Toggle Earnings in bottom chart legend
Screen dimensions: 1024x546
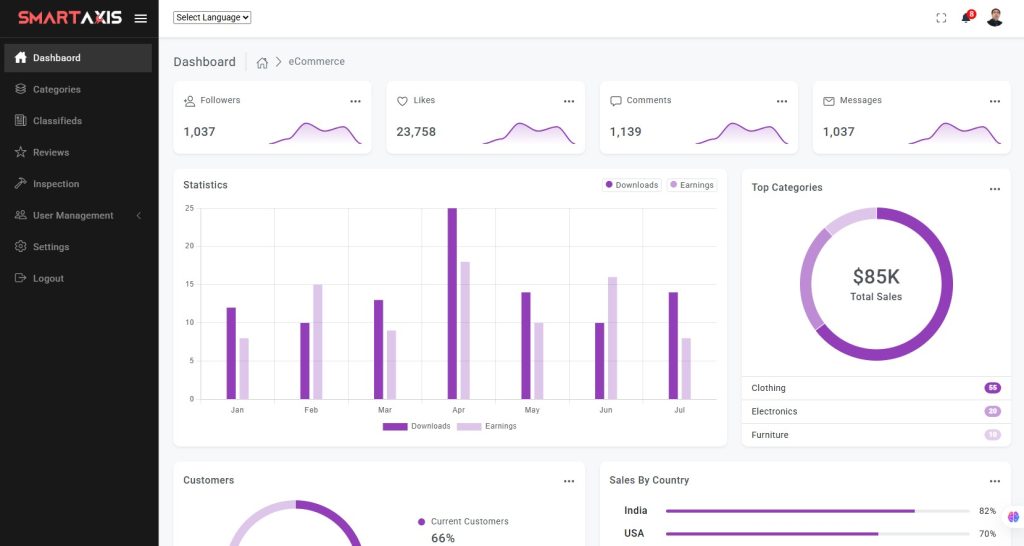pos(487,426)
